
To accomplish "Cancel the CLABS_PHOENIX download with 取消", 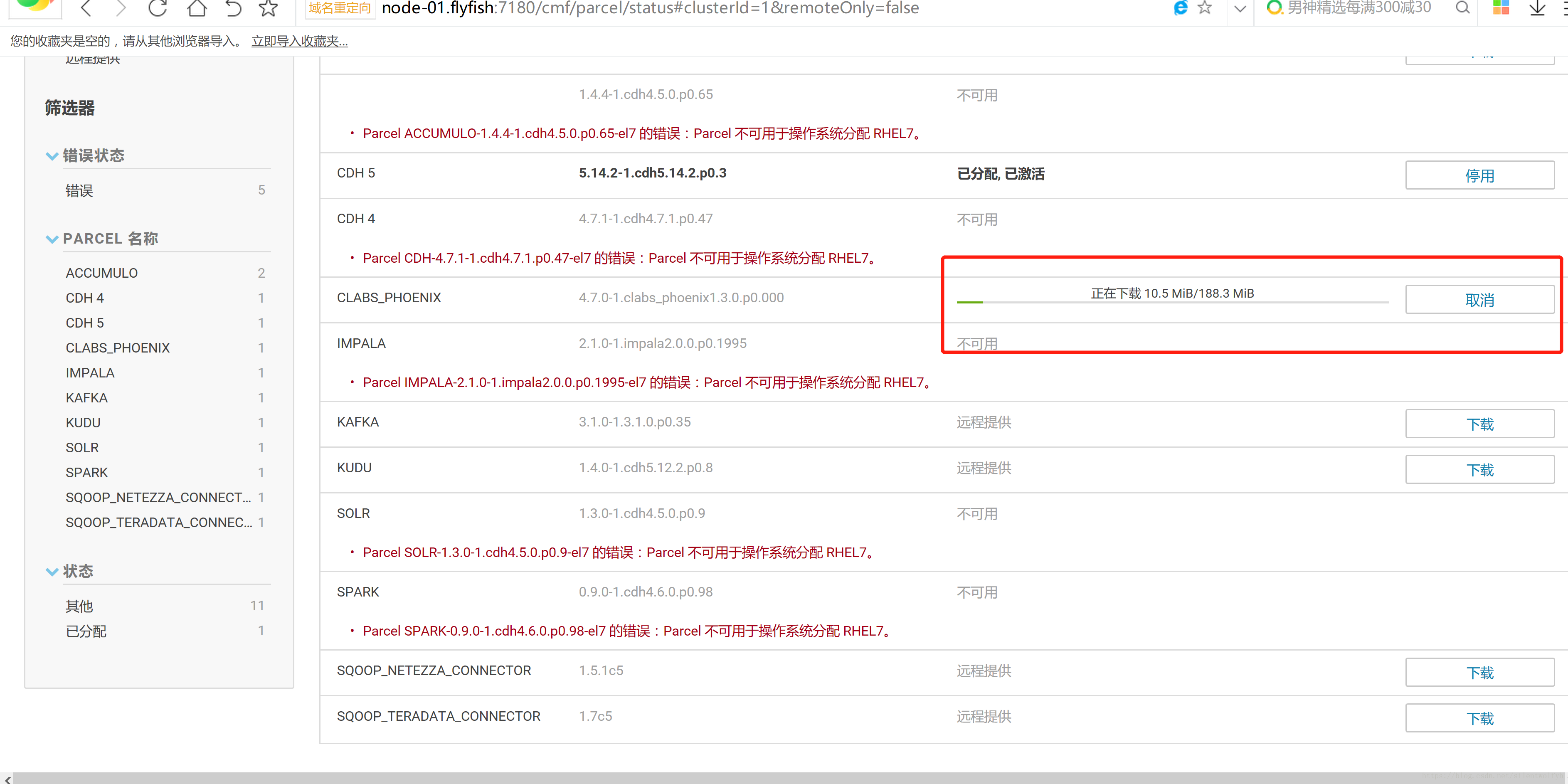I will tap(1479, 299).
